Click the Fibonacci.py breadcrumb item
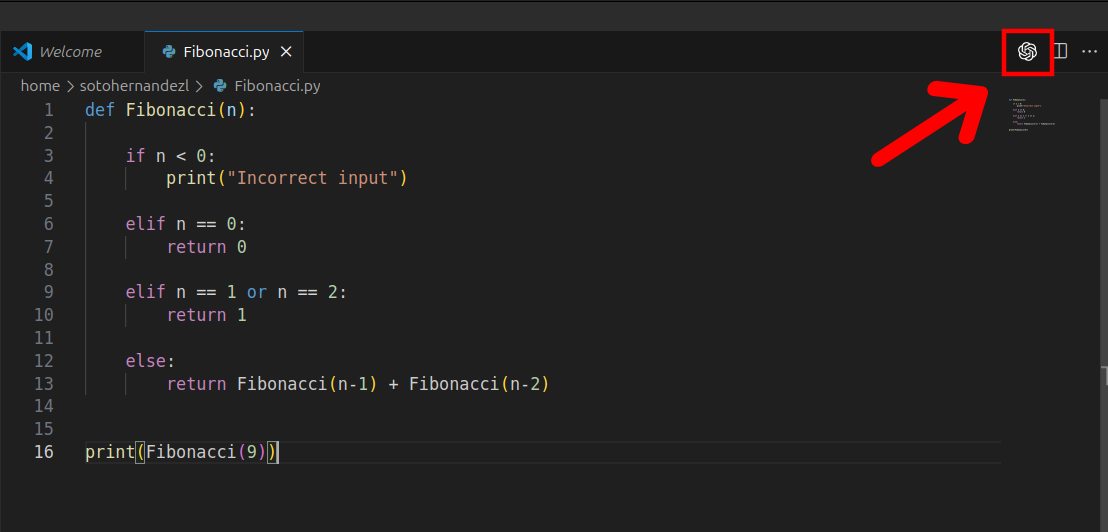 tap(277, 86)
